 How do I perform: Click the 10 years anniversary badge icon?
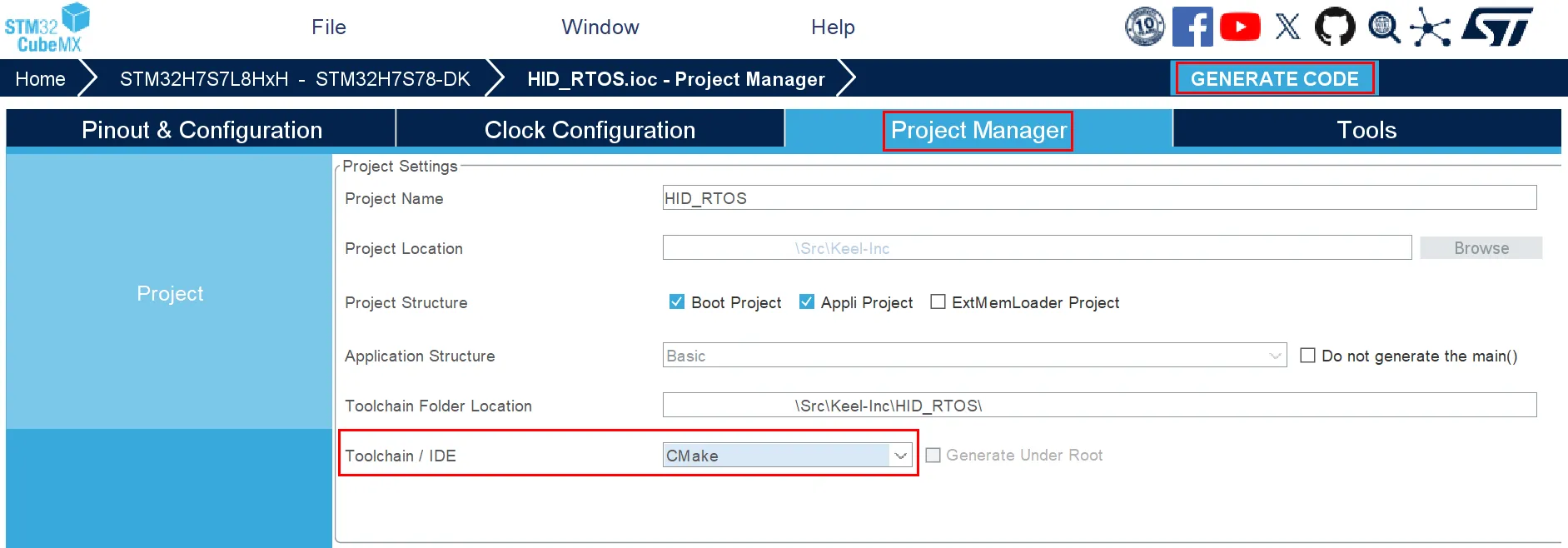pyautogui.click(x=1145, y=27)
